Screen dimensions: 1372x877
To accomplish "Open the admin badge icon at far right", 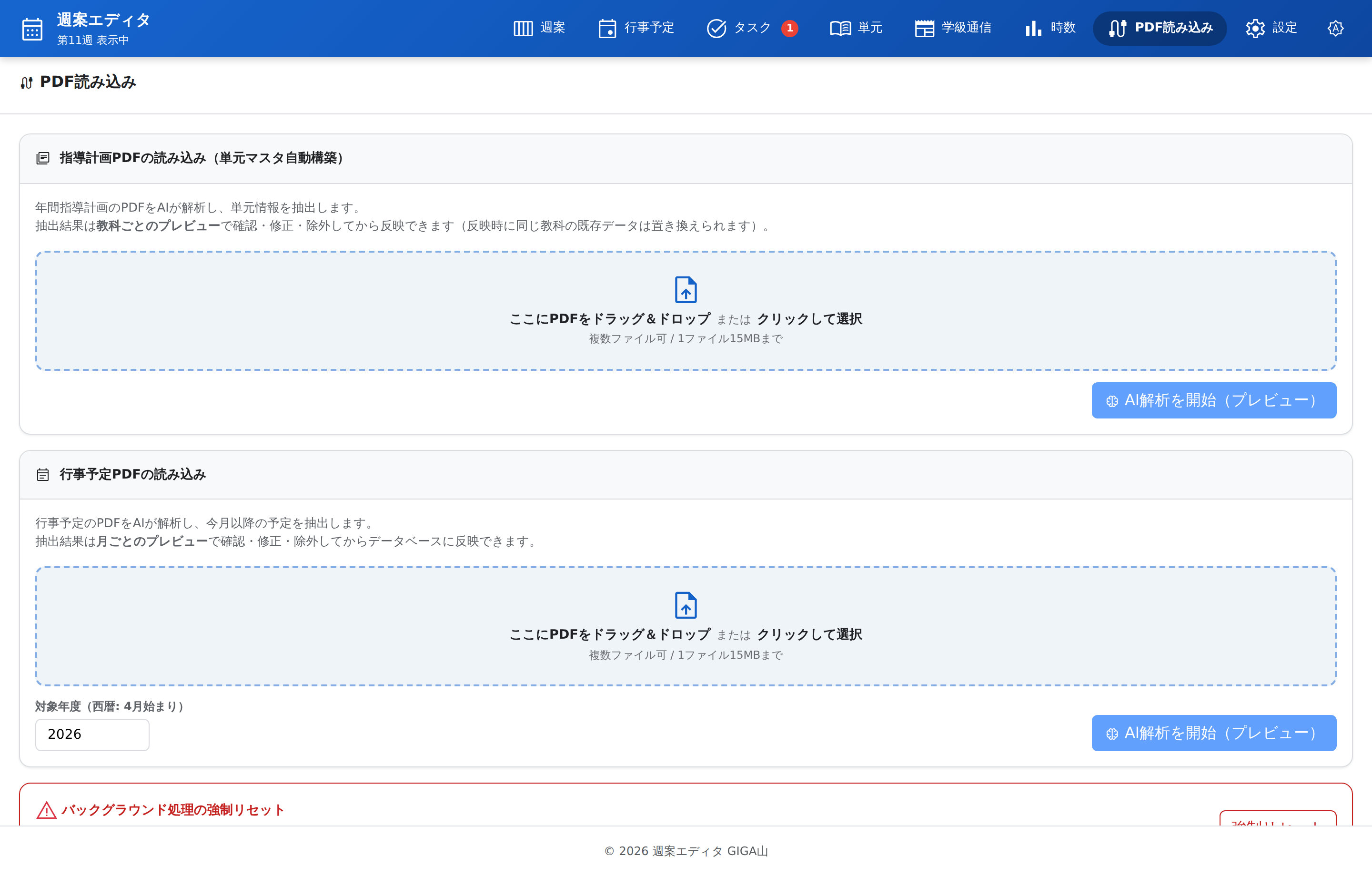I will pyautogui.click(x=1335, y=28).
